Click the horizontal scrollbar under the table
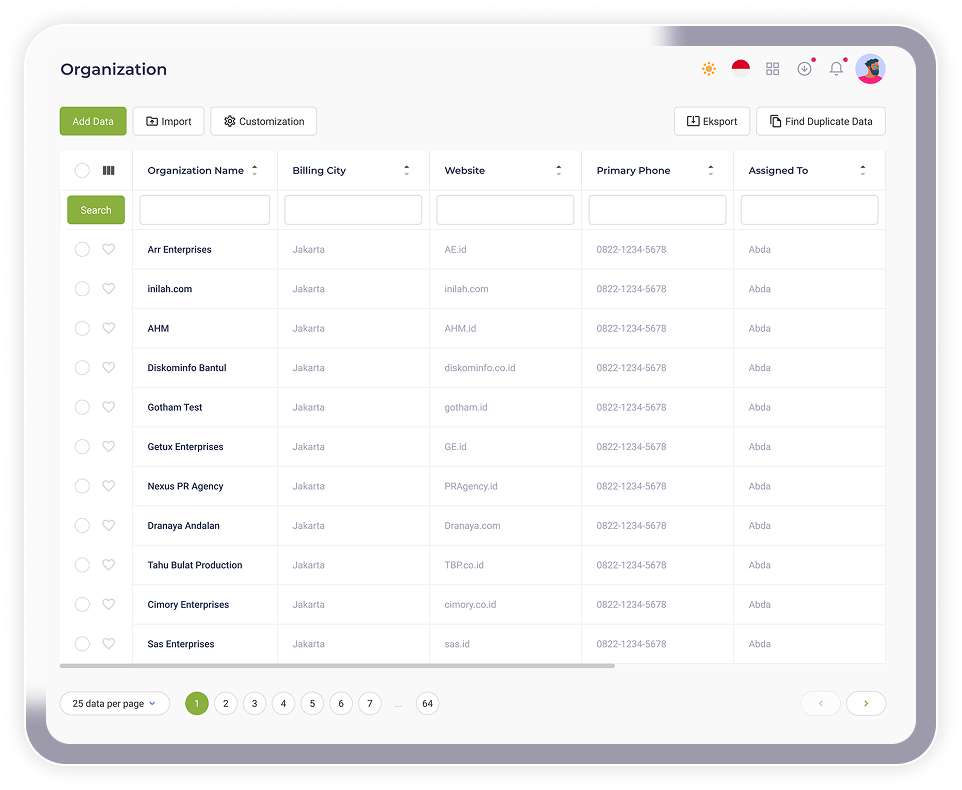Viewport: 962px width, 790px height. pyautogui.click(x=337, y=666)
